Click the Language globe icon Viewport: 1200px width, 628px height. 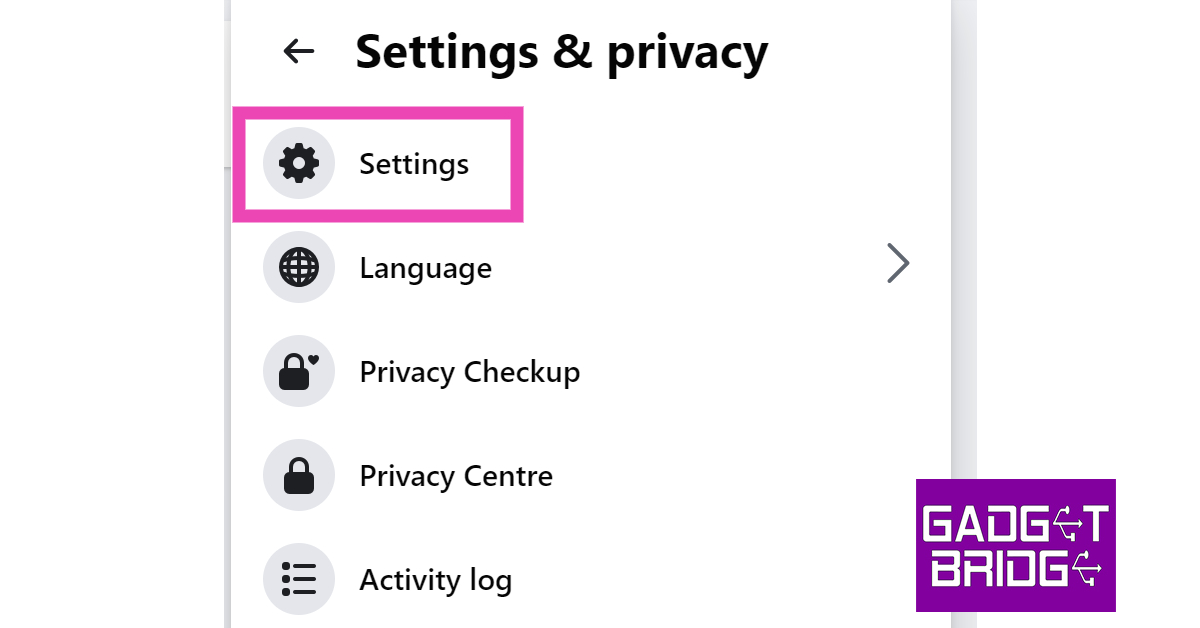(x=298, y=267)
